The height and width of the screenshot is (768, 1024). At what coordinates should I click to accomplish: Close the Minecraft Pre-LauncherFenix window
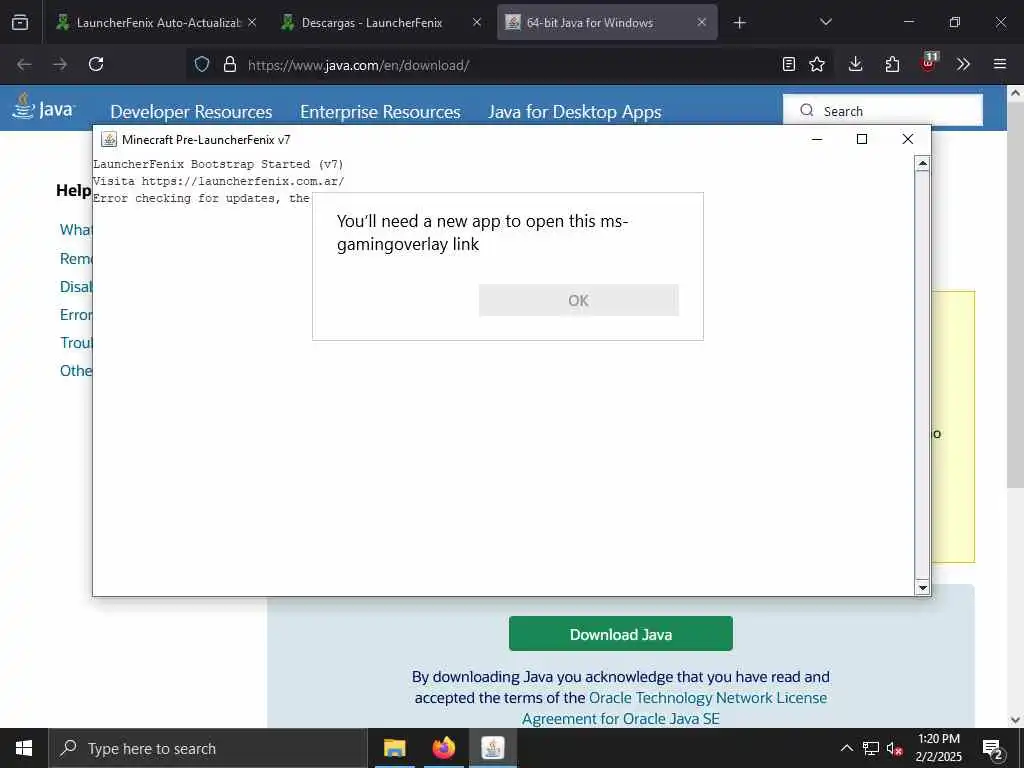(x=908, y=139)
